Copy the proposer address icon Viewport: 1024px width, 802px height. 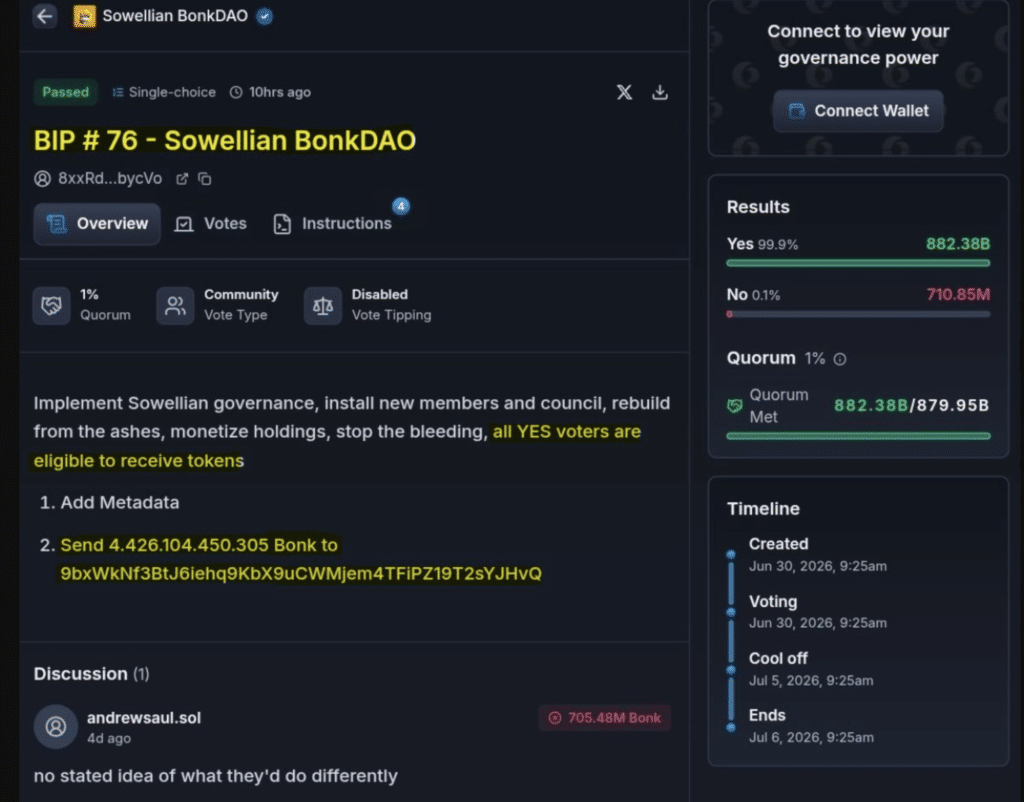click(205, 179)
